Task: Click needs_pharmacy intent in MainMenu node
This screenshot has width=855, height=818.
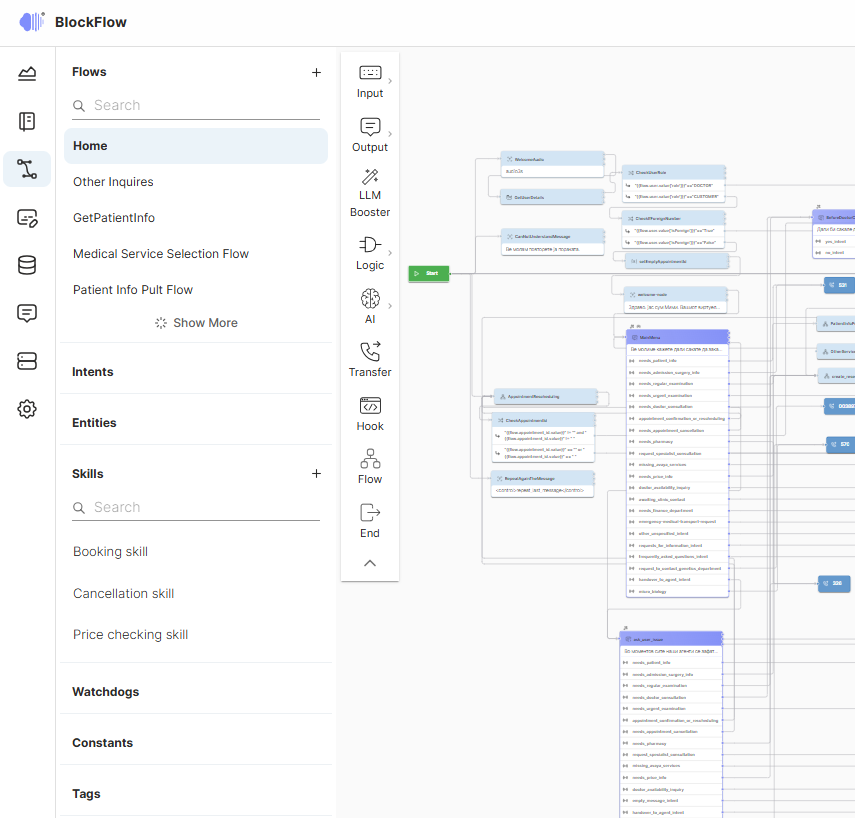Action: pos(677,442)
